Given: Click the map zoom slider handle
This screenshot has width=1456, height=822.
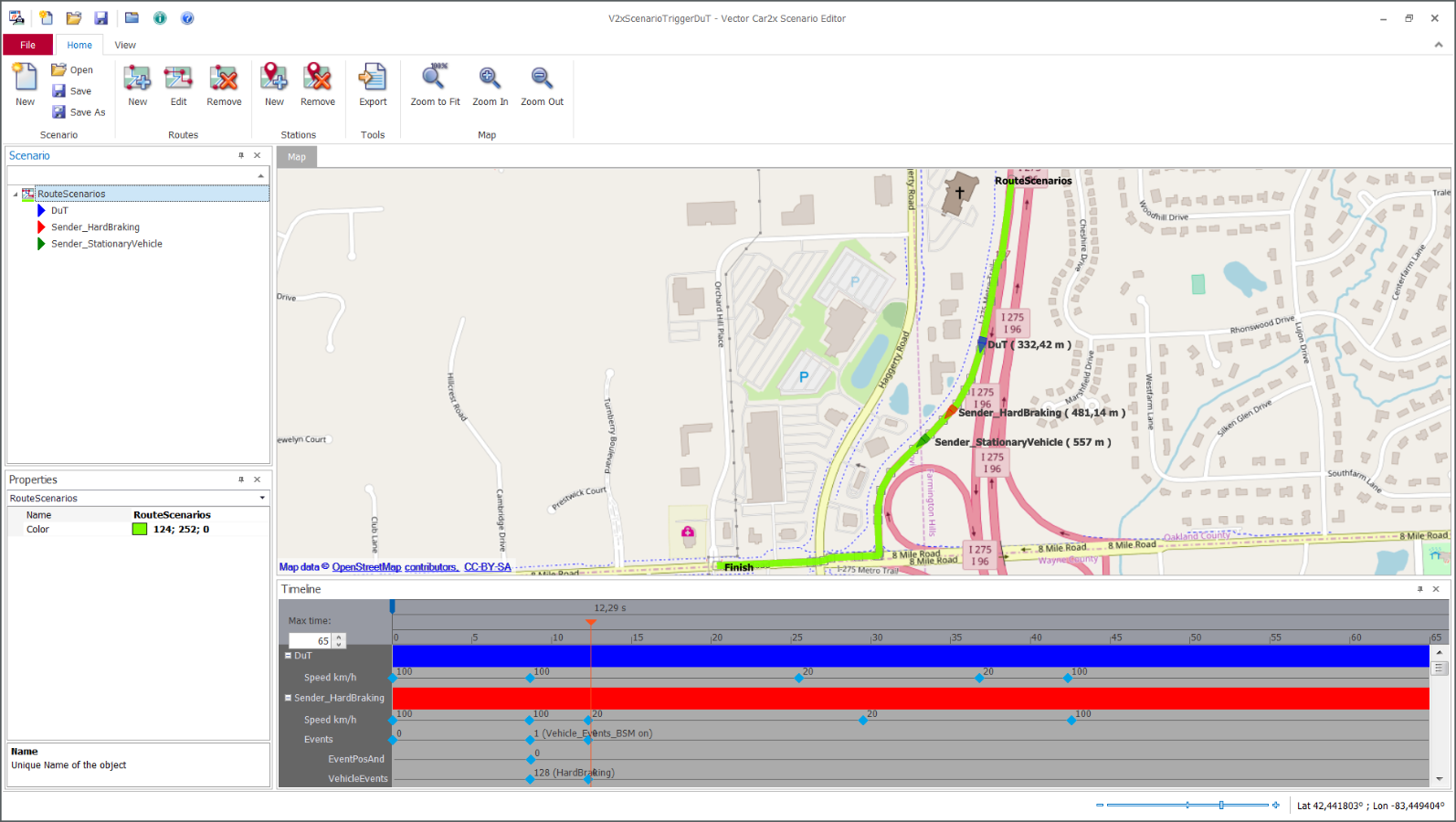Looking at the screenshot, I should click(1221, 805).
